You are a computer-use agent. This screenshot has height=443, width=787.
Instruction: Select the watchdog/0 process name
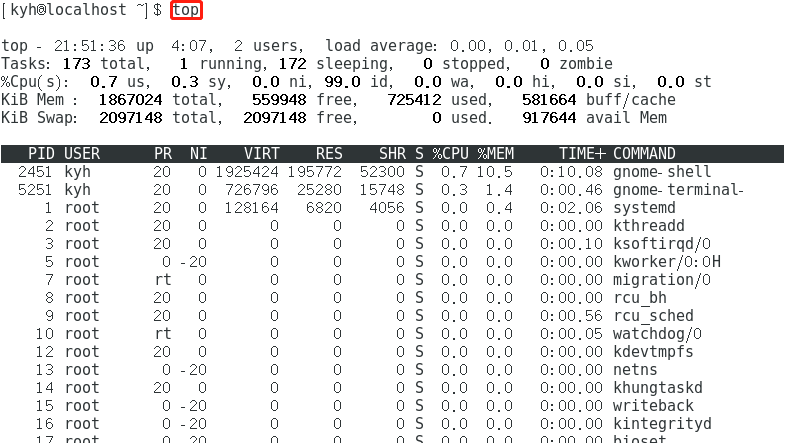(x=658, y=334)
